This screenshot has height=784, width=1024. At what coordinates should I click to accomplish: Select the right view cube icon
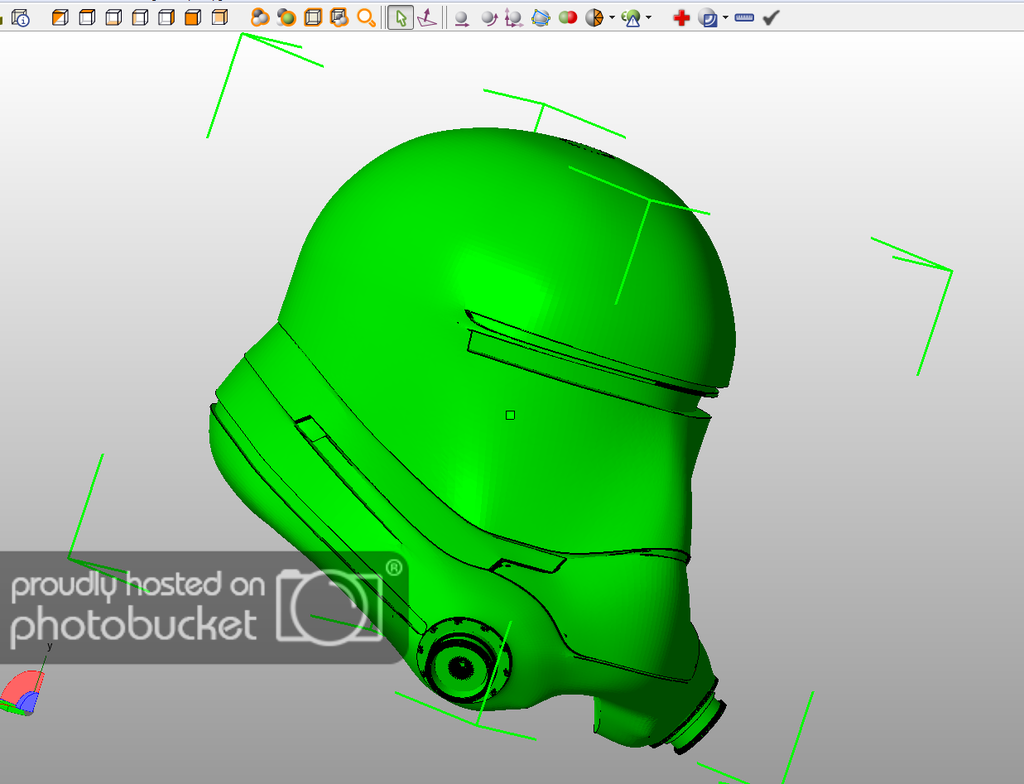tap(167, 18)
